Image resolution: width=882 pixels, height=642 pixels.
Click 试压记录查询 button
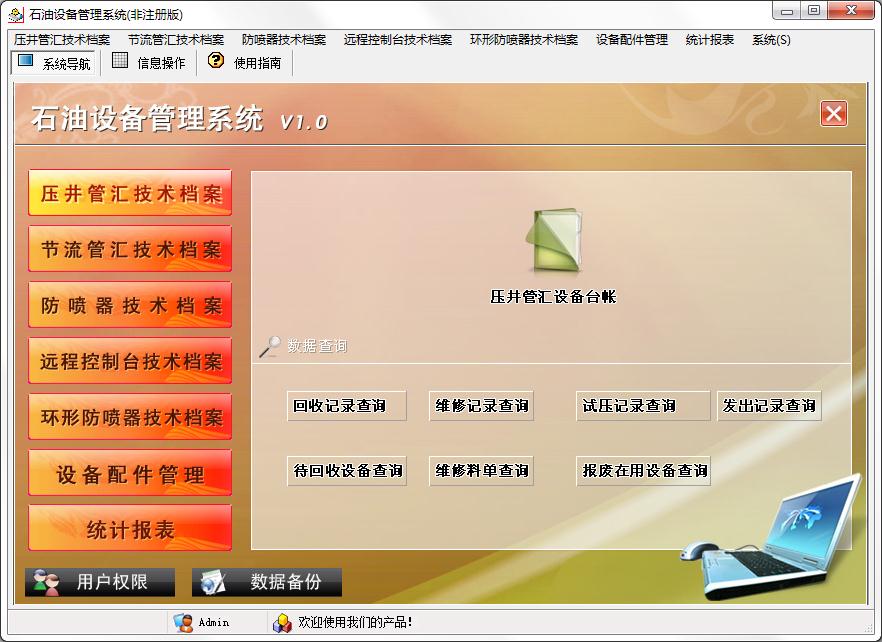tap(643, 406)
